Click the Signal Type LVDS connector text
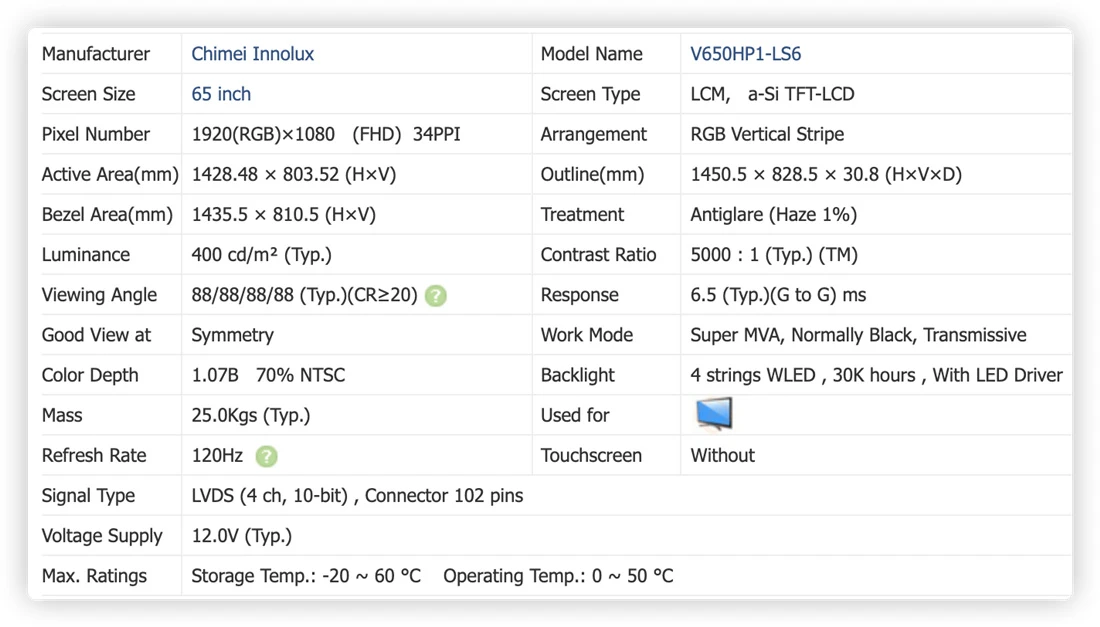Image resolution: width=1100 pixels, height=627 pixels. pyautogui.click(x=357, y=496)
